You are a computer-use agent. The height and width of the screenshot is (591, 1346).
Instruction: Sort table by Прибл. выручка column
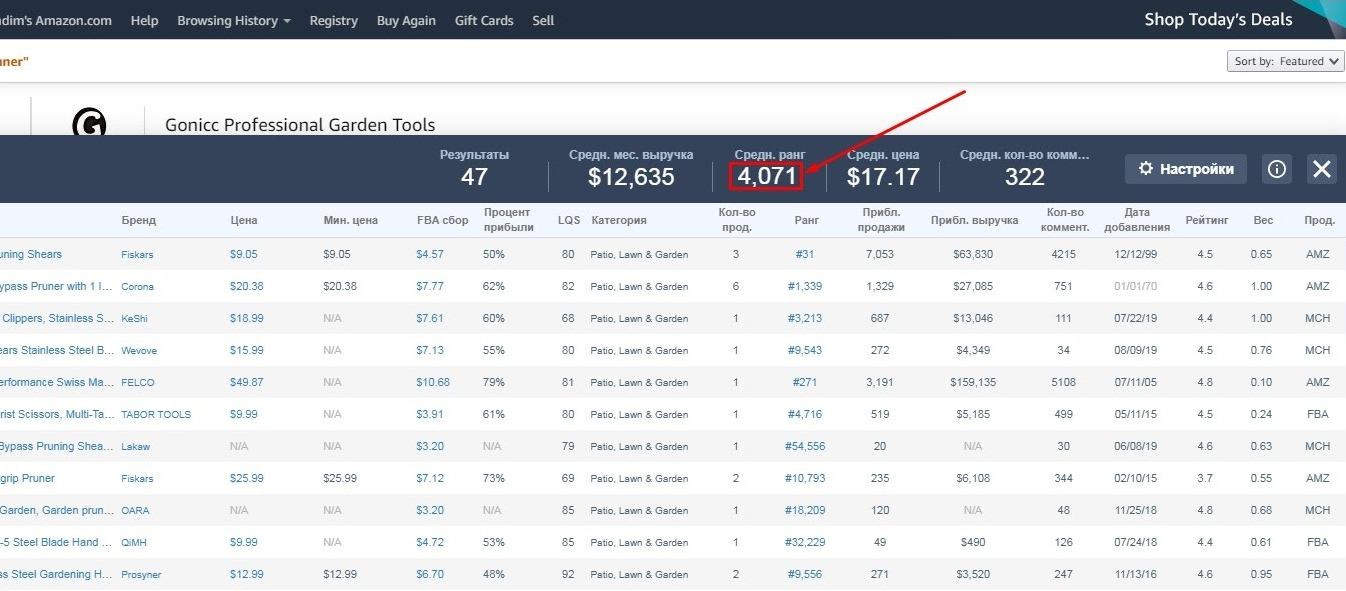click(x=974, y=220)
